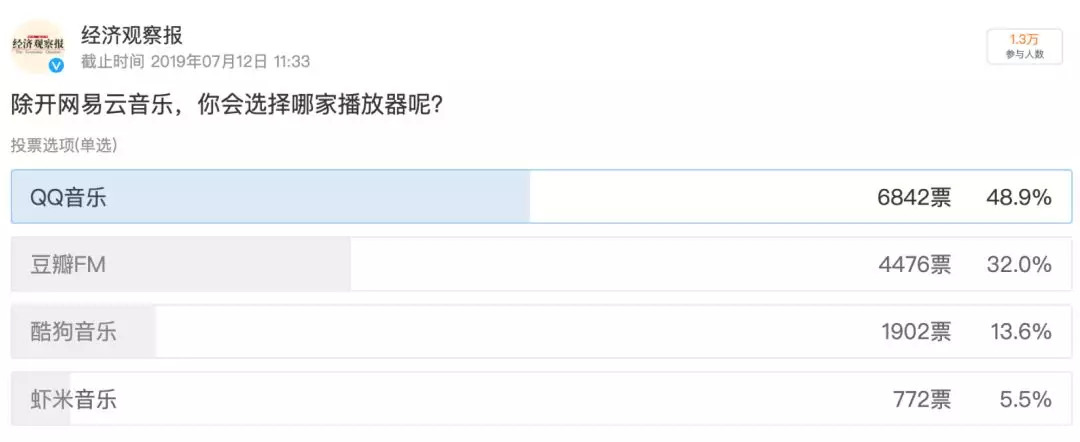Image resolution: width=1080 pixels, height=442 pixels.
Task: Click the 4476票 vote count
Action: (914, 265)
